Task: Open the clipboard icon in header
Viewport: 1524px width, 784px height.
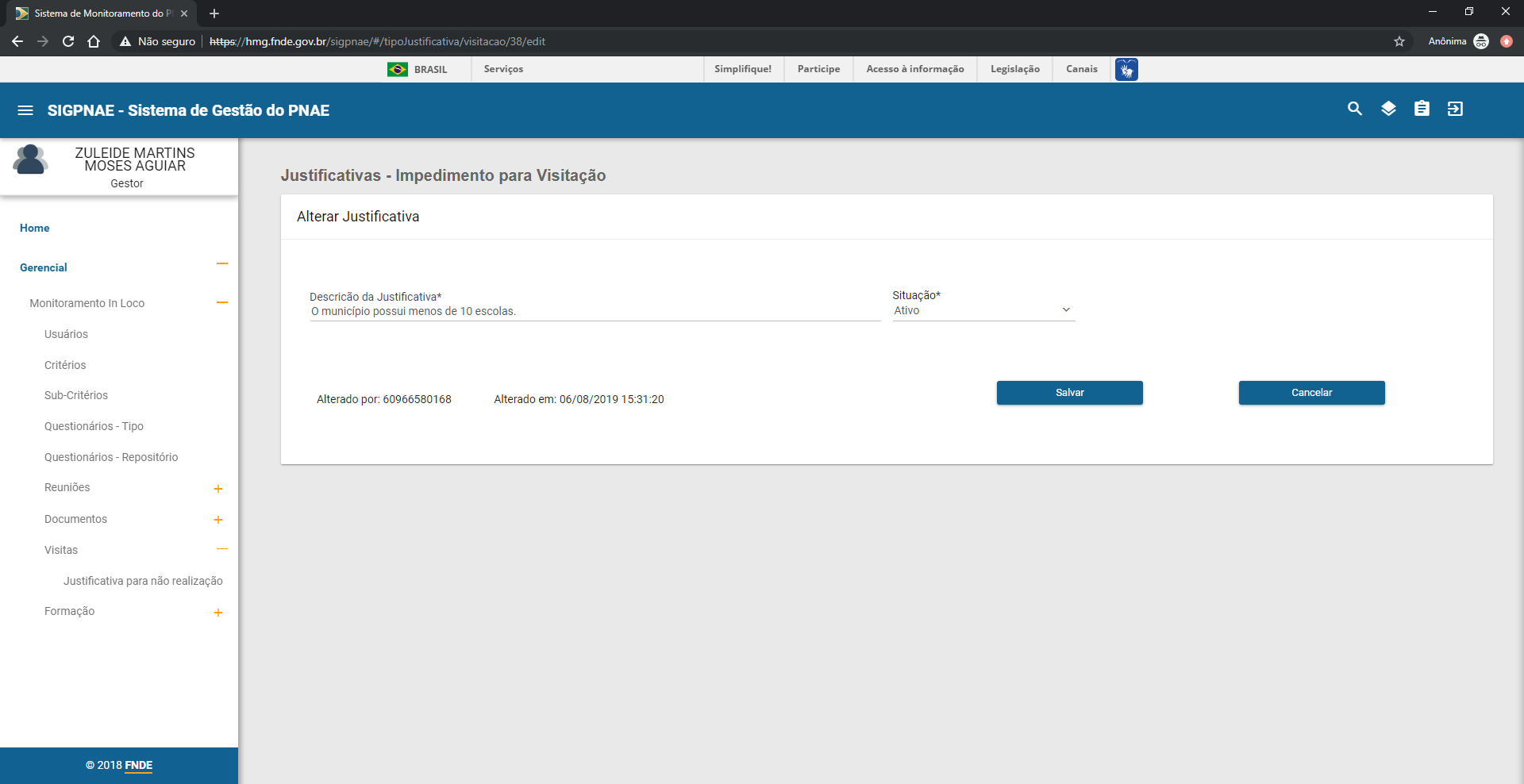Action: click(1421, 109)
